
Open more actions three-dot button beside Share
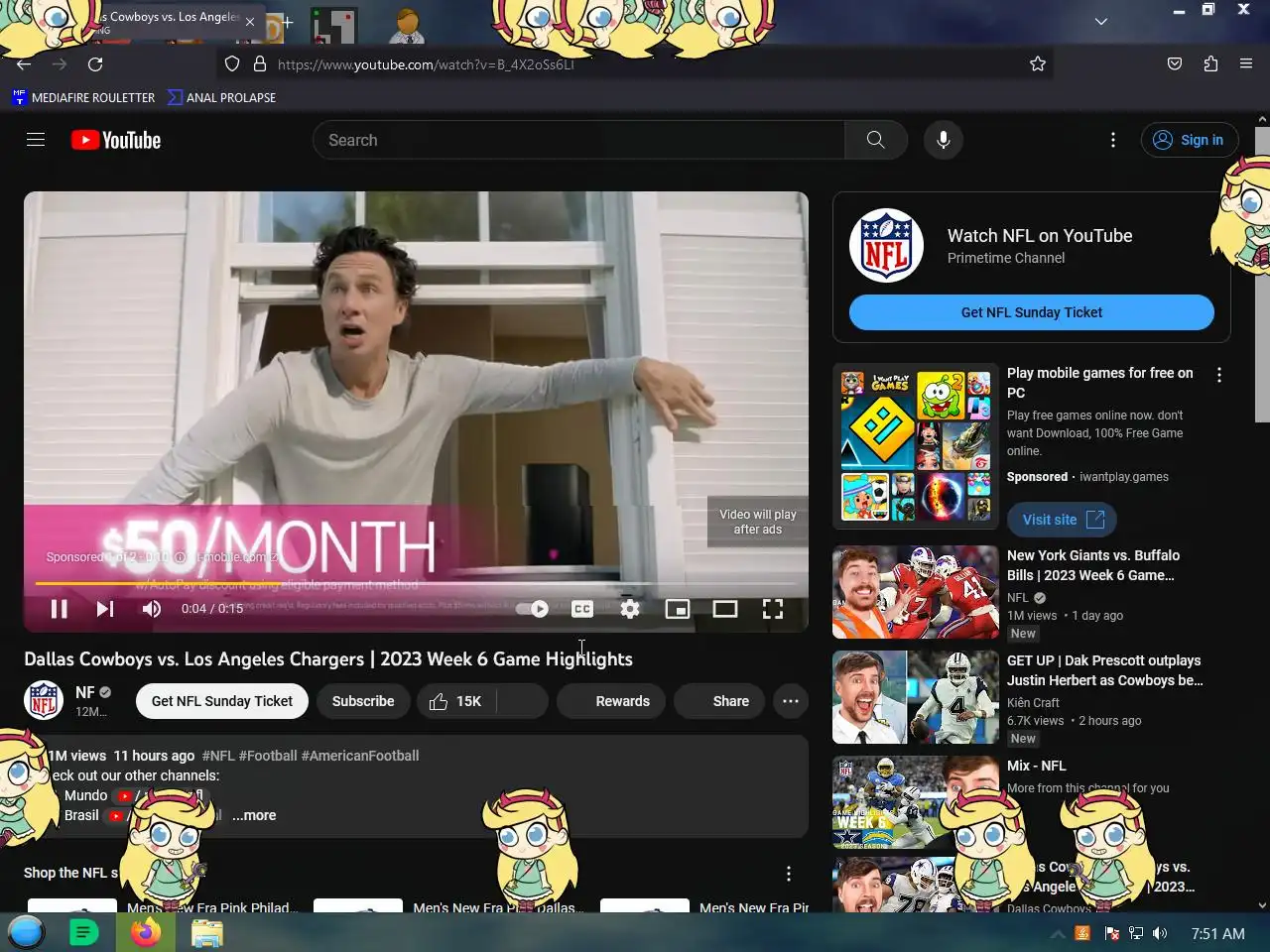(791, 701)
